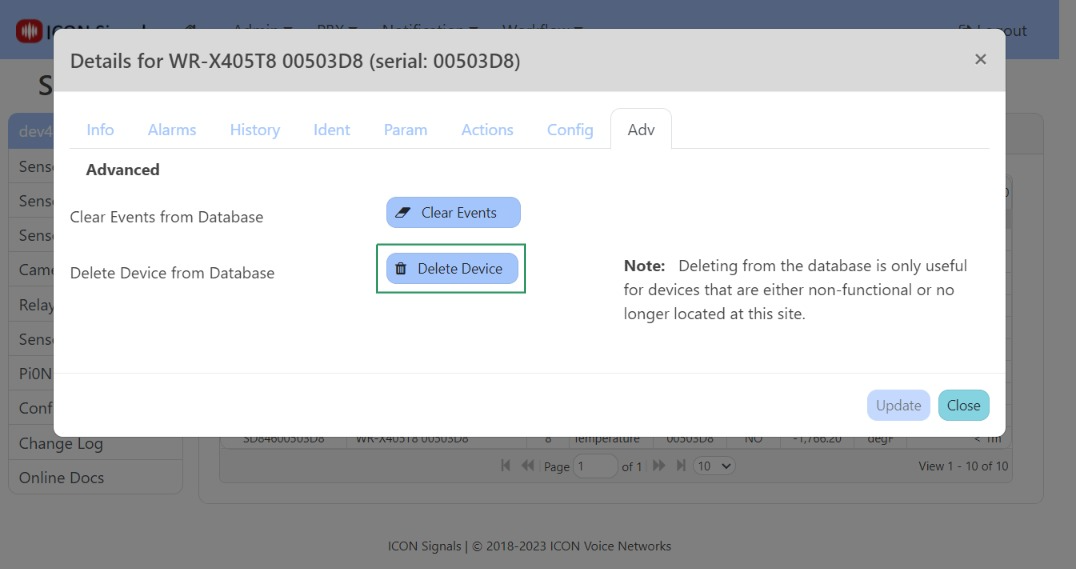Open the Alarms tab
The width and height of the screenshot is (1076, 569).
[172, 130]
